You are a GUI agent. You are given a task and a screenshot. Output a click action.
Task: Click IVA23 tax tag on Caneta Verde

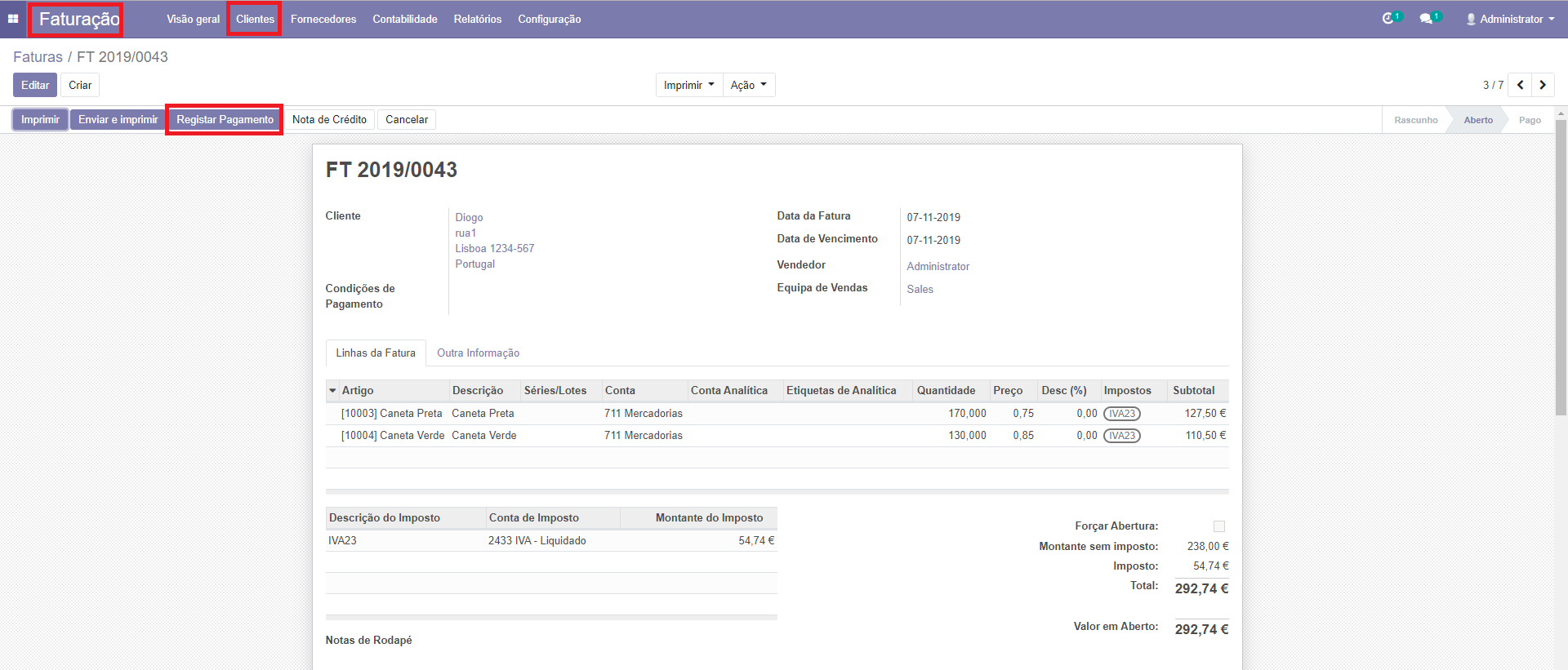click(x=1121, y=436)
